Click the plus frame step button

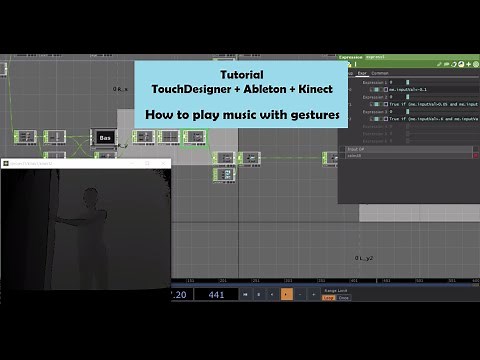click(x=313, y=295)
